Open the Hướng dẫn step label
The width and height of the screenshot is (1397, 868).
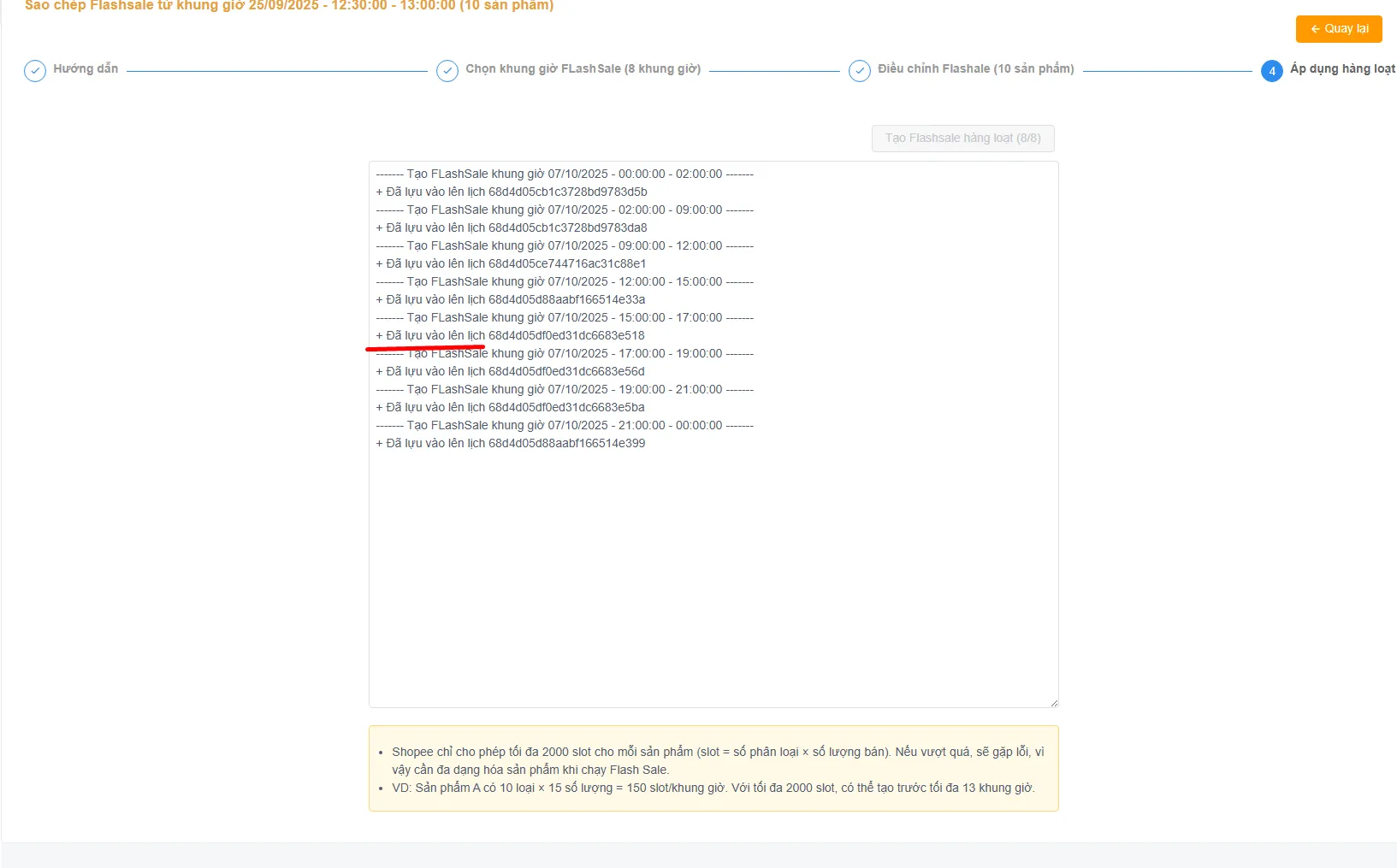click(86, 68)
